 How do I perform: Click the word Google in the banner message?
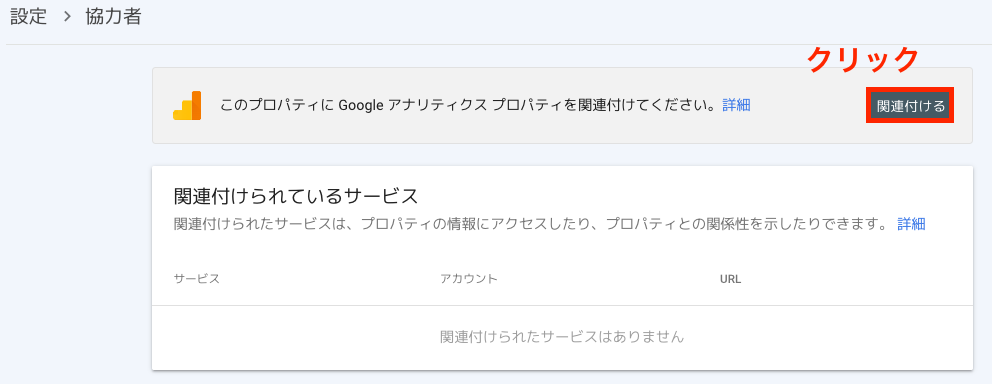(361, 106)
